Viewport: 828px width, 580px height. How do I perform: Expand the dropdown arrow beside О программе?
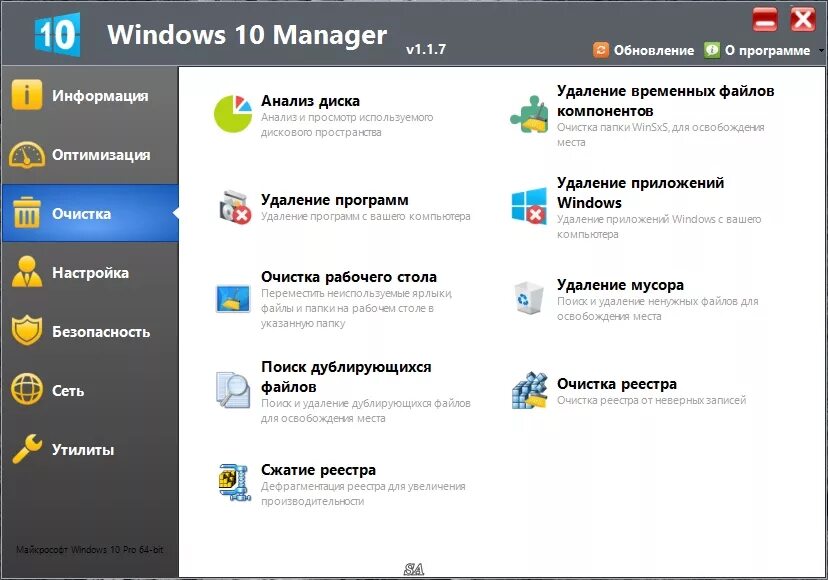click(821, 51)
